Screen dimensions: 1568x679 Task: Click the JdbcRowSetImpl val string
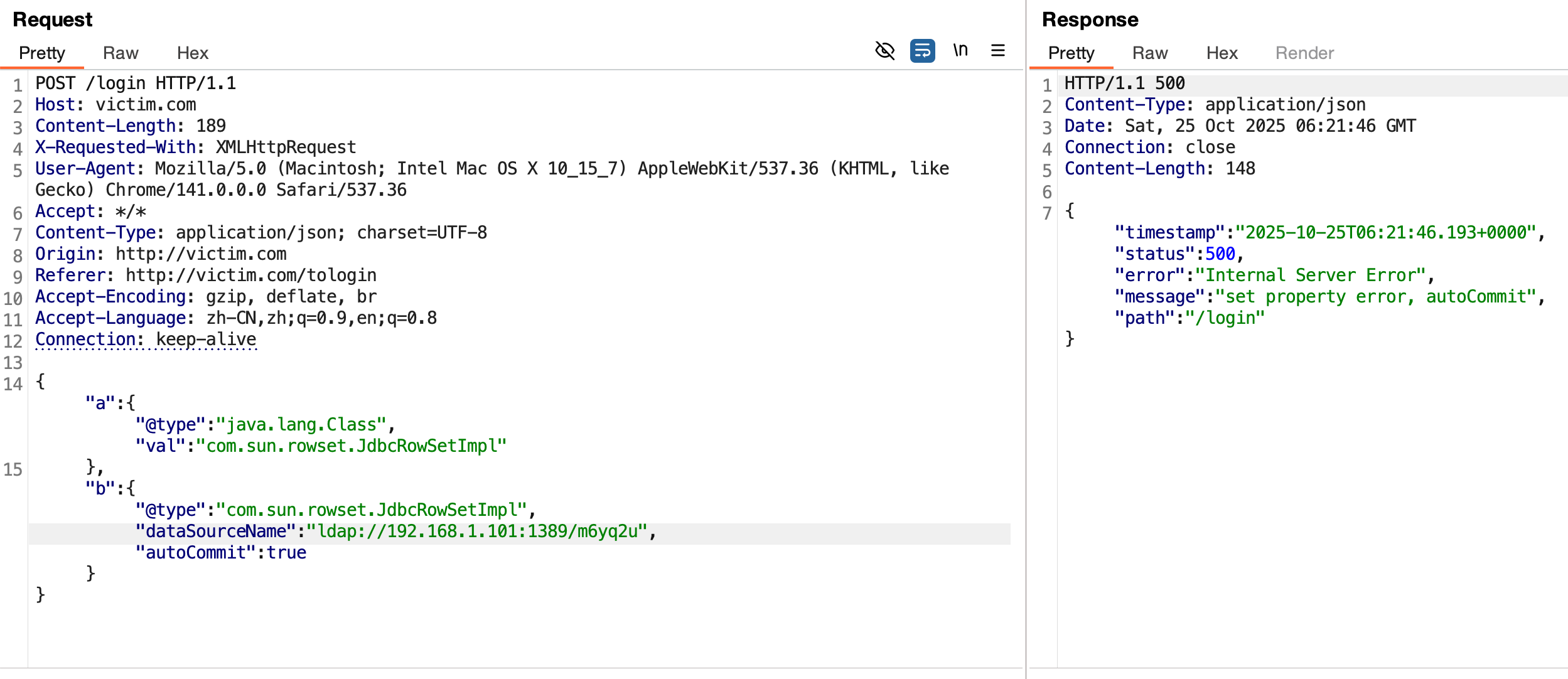352,446
